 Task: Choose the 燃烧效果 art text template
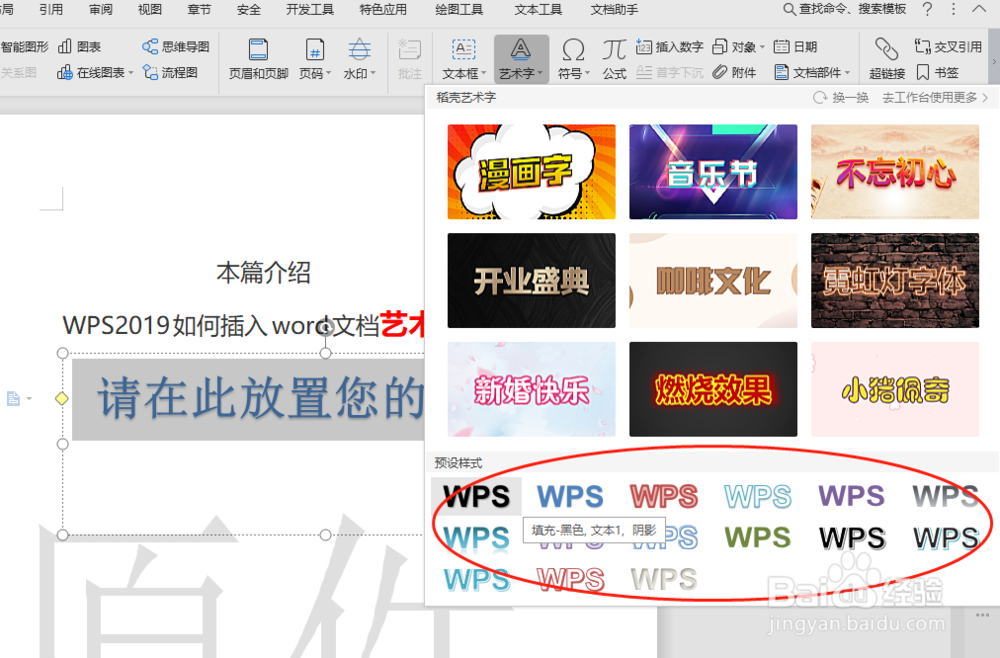713,390
